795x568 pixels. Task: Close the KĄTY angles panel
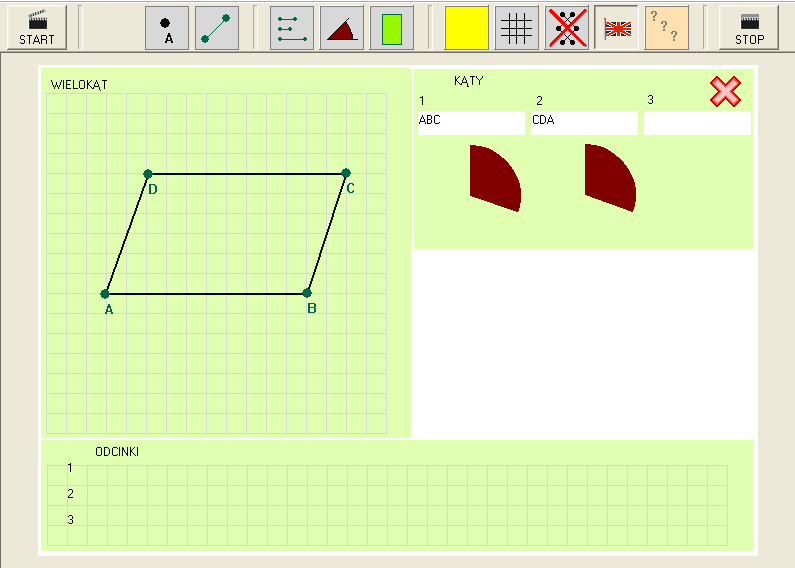tap(726, 91)
